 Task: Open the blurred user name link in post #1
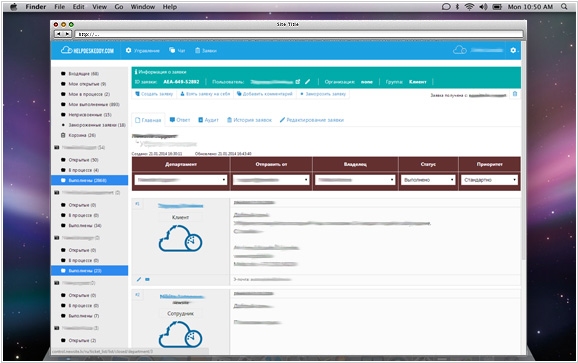tap(180, 206)
